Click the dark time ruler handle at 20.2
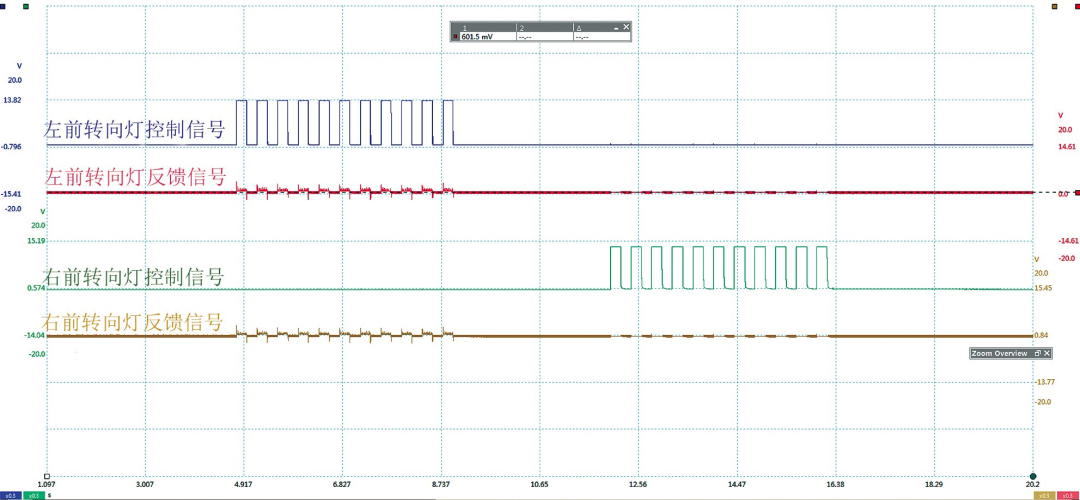Viewport: 1080px width, 500px height. click(x=1033, y=476)
